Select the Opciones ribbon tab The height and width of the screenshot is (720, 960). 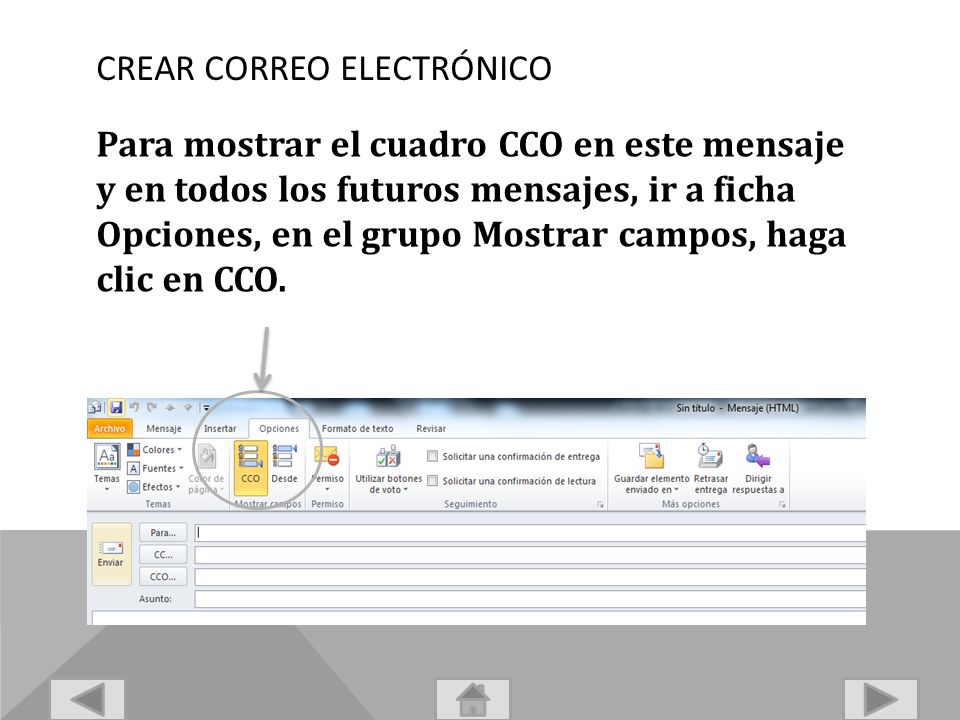point(279,429)
